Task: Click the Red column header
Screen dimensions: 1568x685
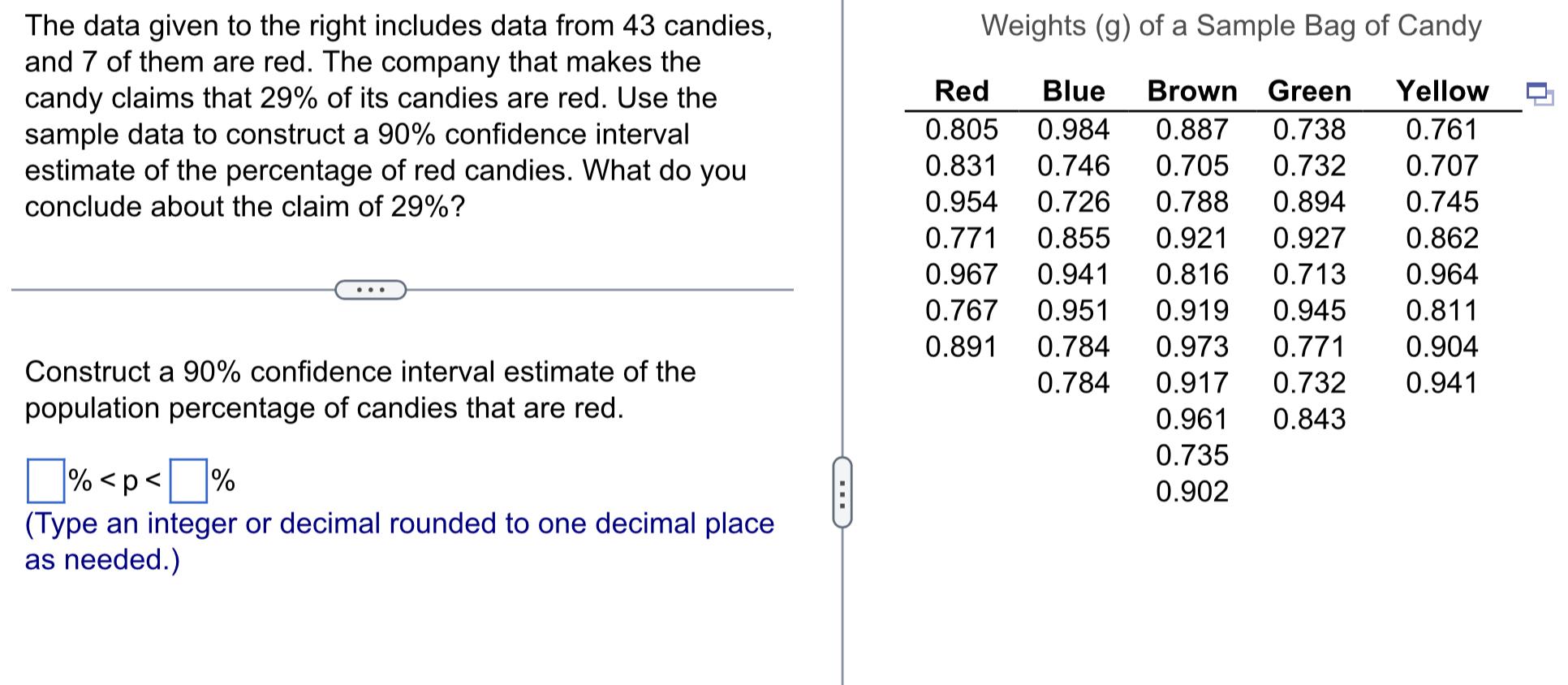Action: click(961, 91)
